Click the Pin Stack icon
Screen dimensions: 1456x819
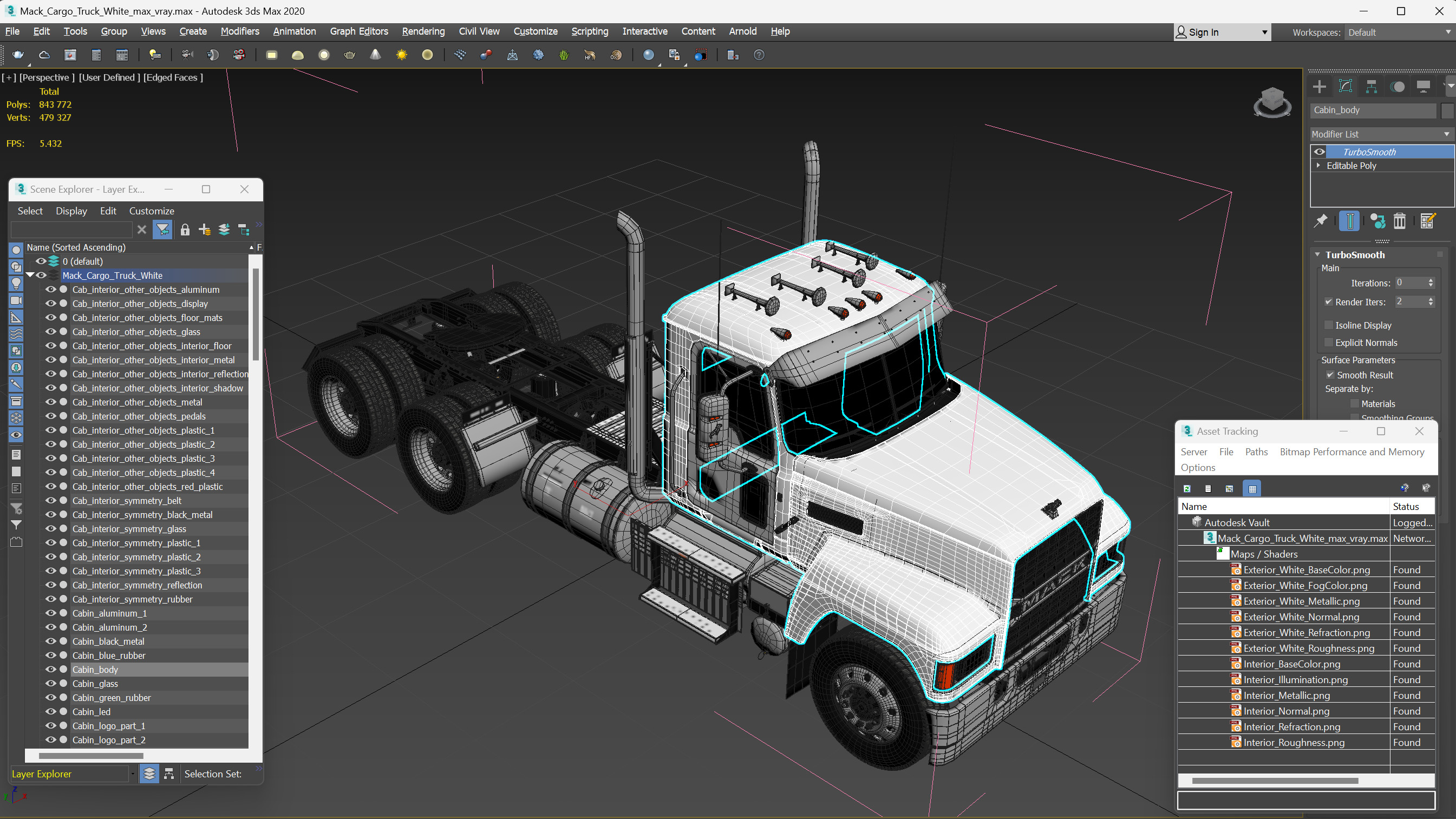1321,221
